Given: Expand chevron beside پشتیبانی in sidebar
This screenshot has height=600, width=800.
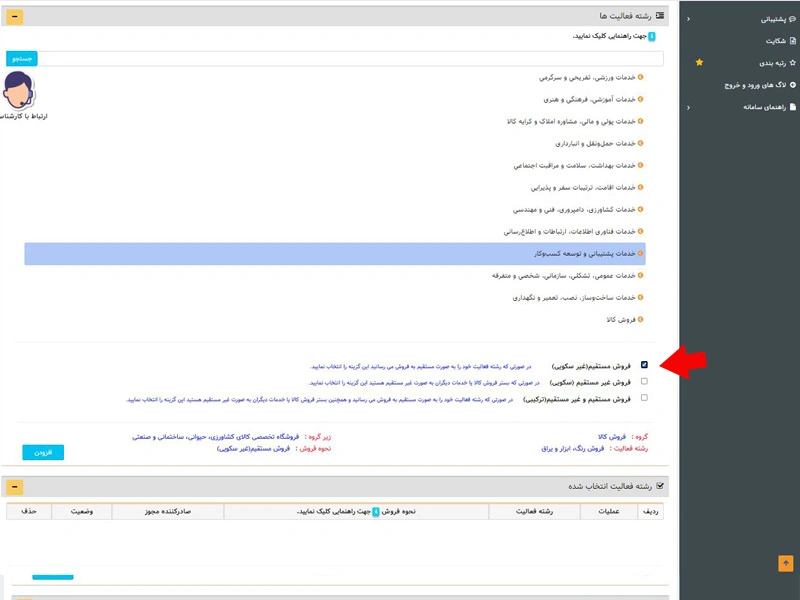Looking at the screenshot, I should click(x=688, y=19).
